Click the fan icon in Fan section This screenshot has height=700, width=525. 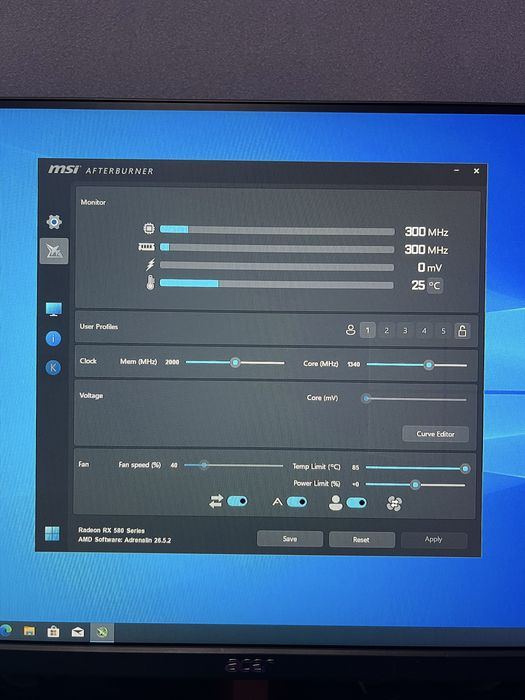pyautogui.click(x=394, y=504)
